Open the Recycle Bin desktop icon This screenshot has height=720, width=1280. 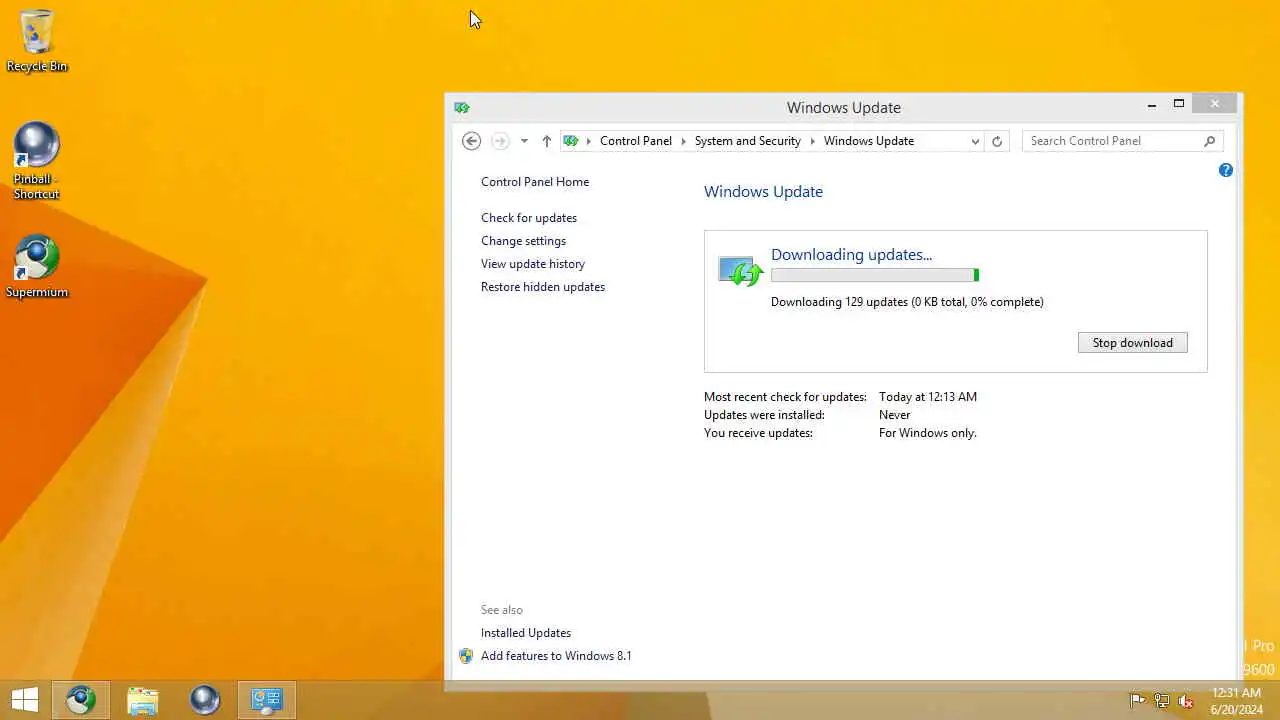(x=37, y=40)
